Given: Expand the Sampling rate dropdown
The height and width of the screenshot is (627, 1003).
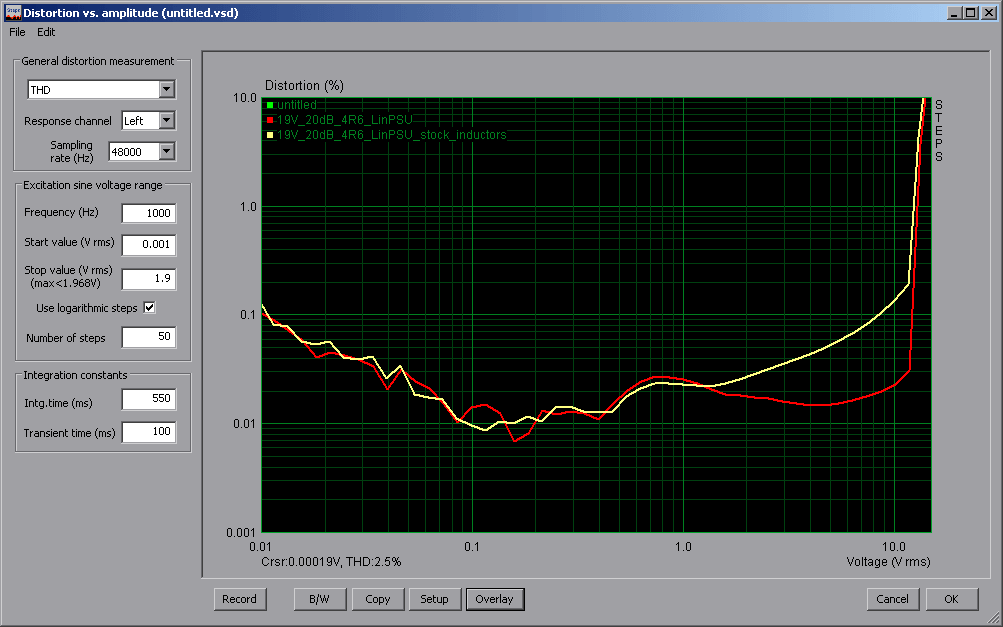Looking at the screenshot, I should click(166, 152).
